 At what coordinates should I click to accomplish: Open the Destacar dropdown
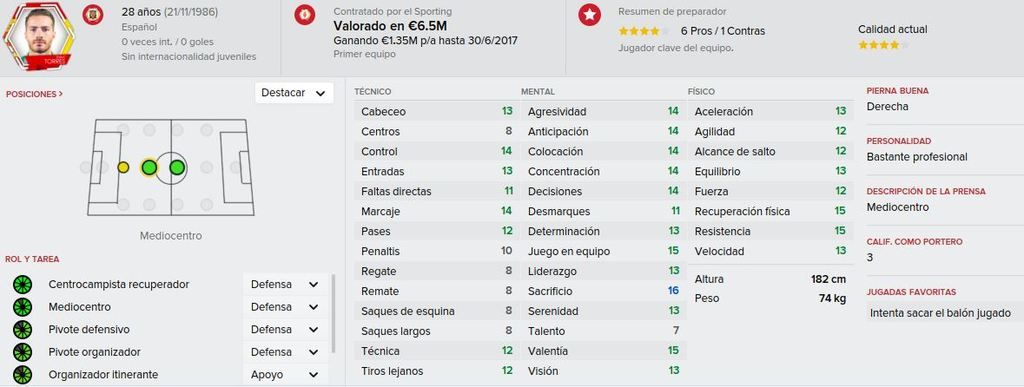pos(294,93)
